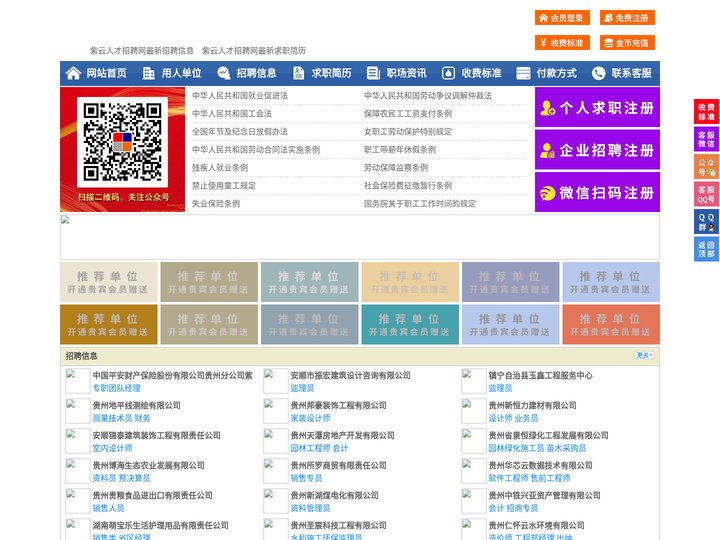Viewport: 720px width, 540px height.
Task: Click the dark blue QQ群 sidebar icon
Action: click(x=706, y=222)
